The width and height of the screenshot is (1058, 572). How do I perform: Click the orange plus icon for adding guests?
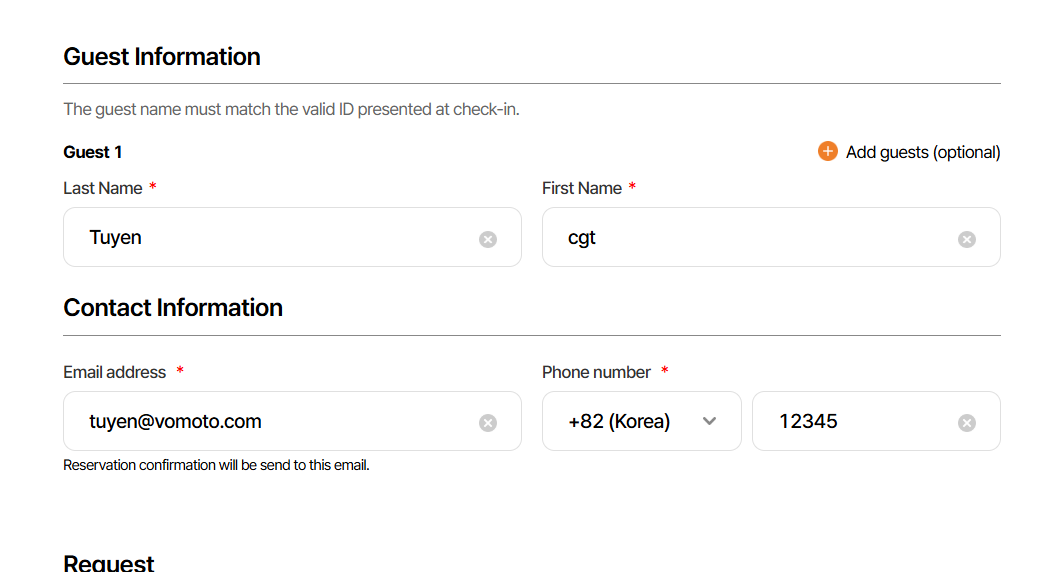point(827,151)
